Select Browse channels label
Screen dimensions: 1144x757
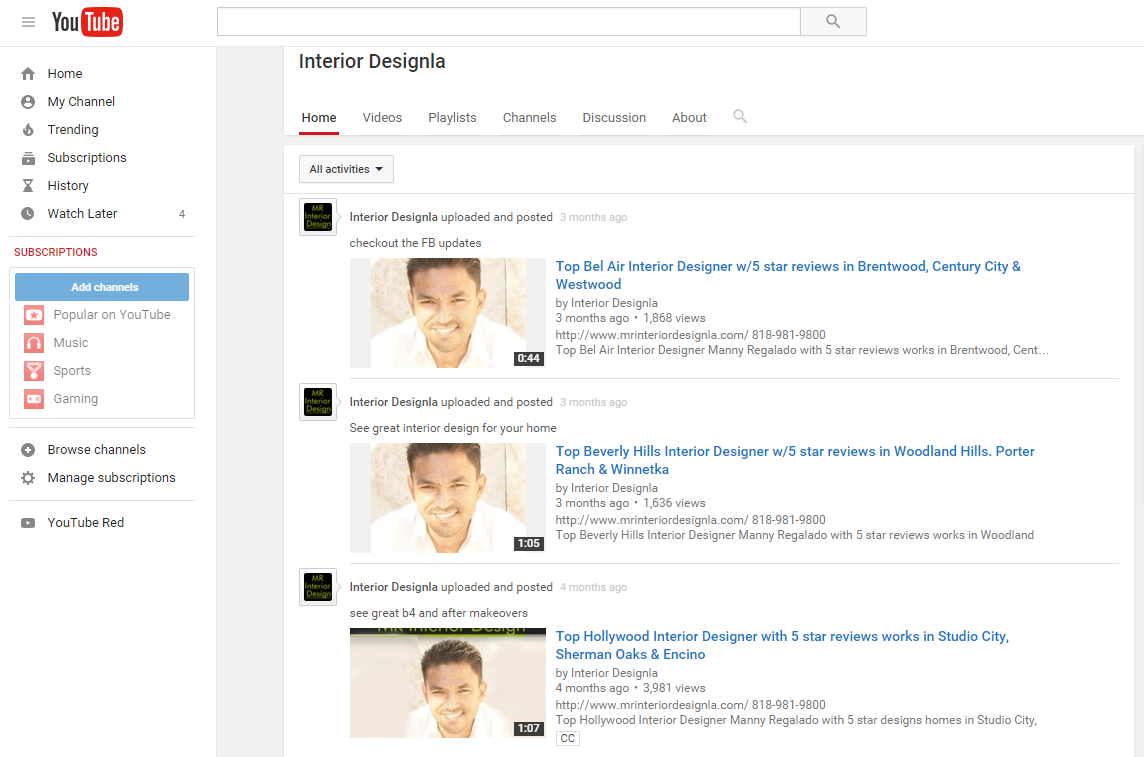96,450
